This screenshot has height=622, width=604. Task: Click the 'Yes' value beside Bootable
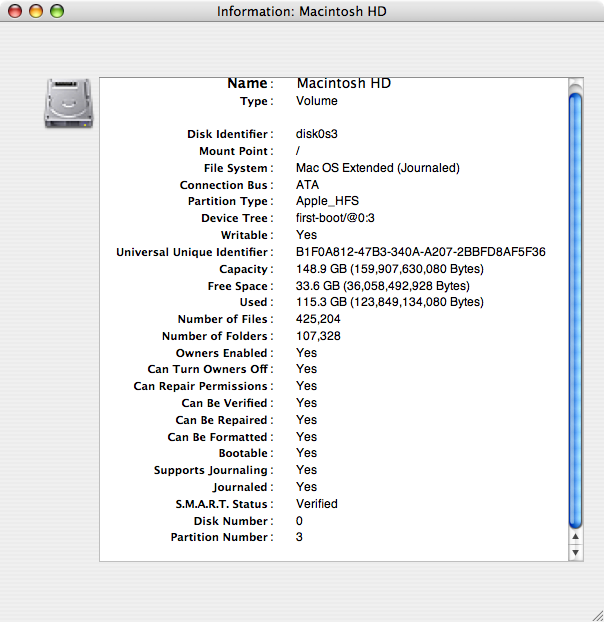[306, 453]
